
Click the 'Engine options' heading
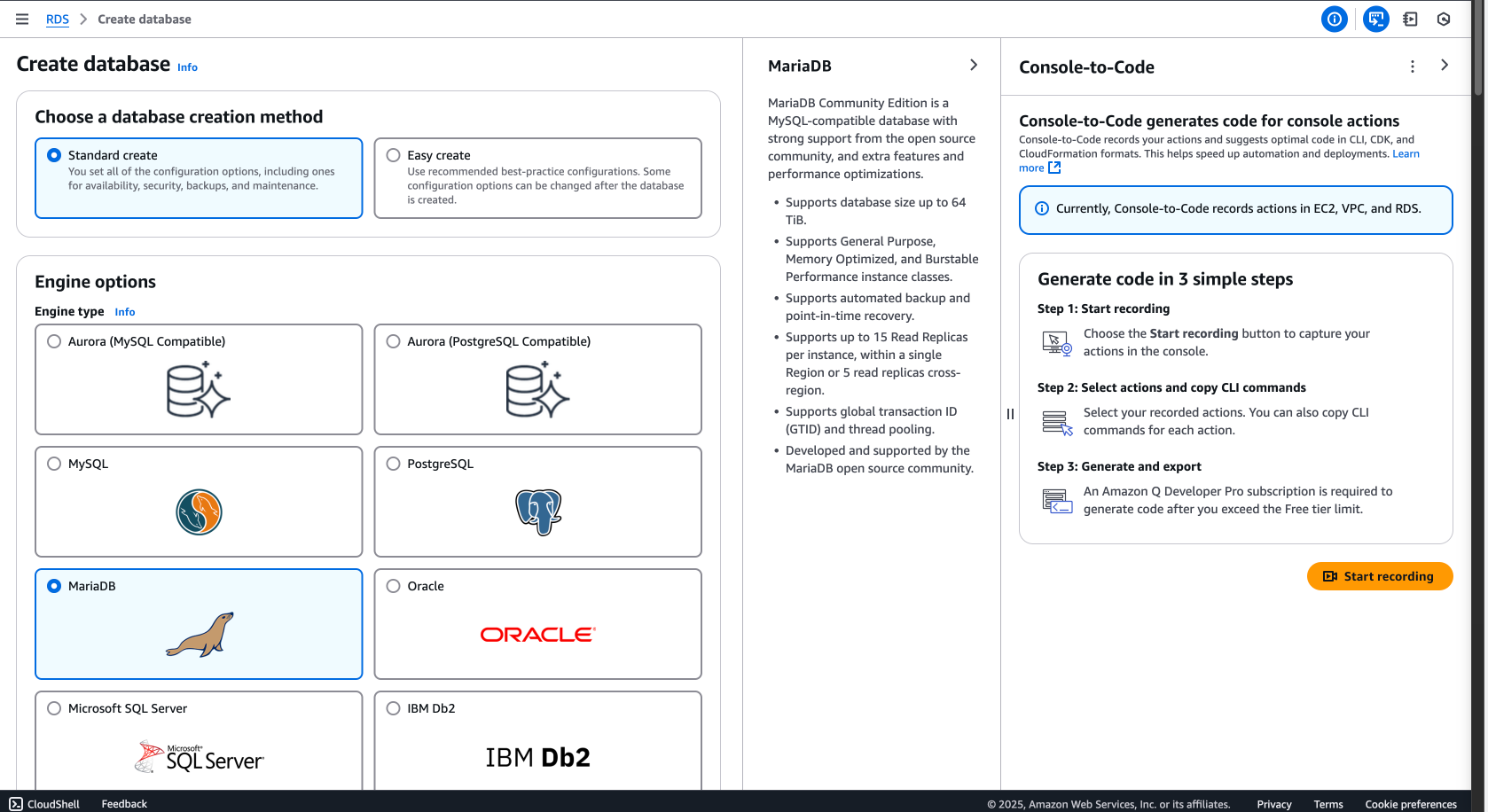click(96, 282)
